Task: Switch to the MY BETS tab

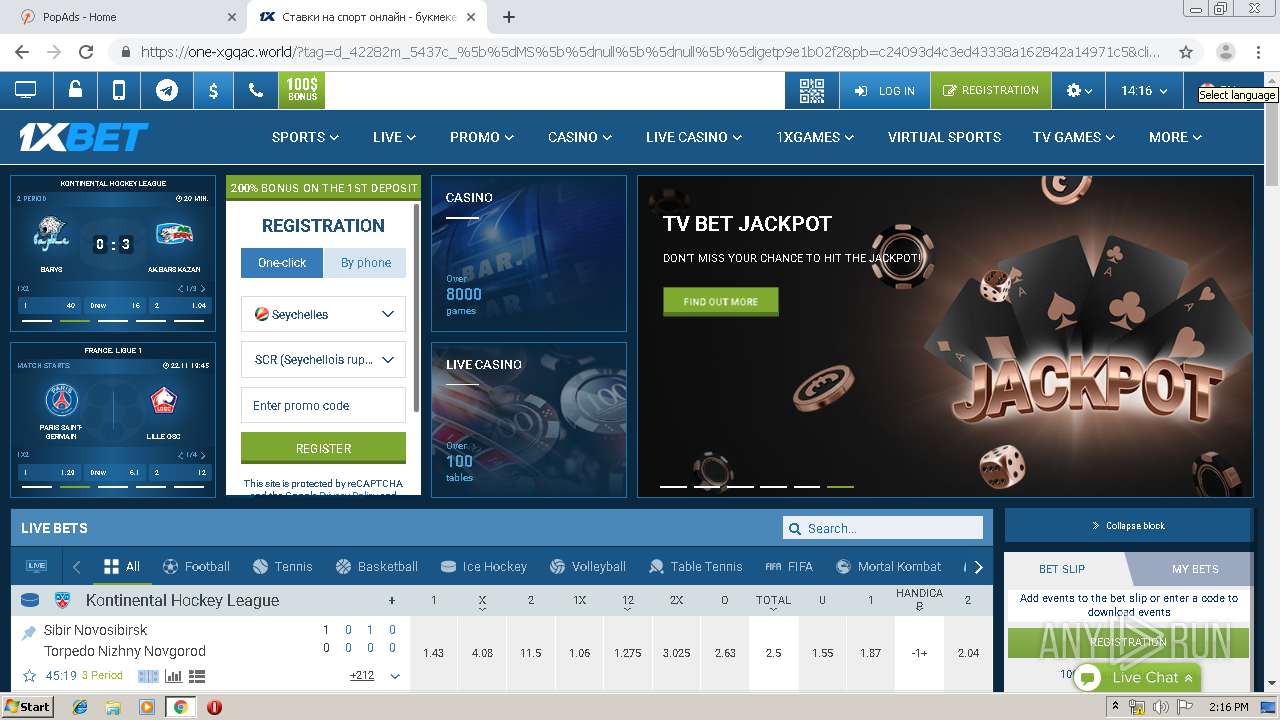Action: point(1195,568)
